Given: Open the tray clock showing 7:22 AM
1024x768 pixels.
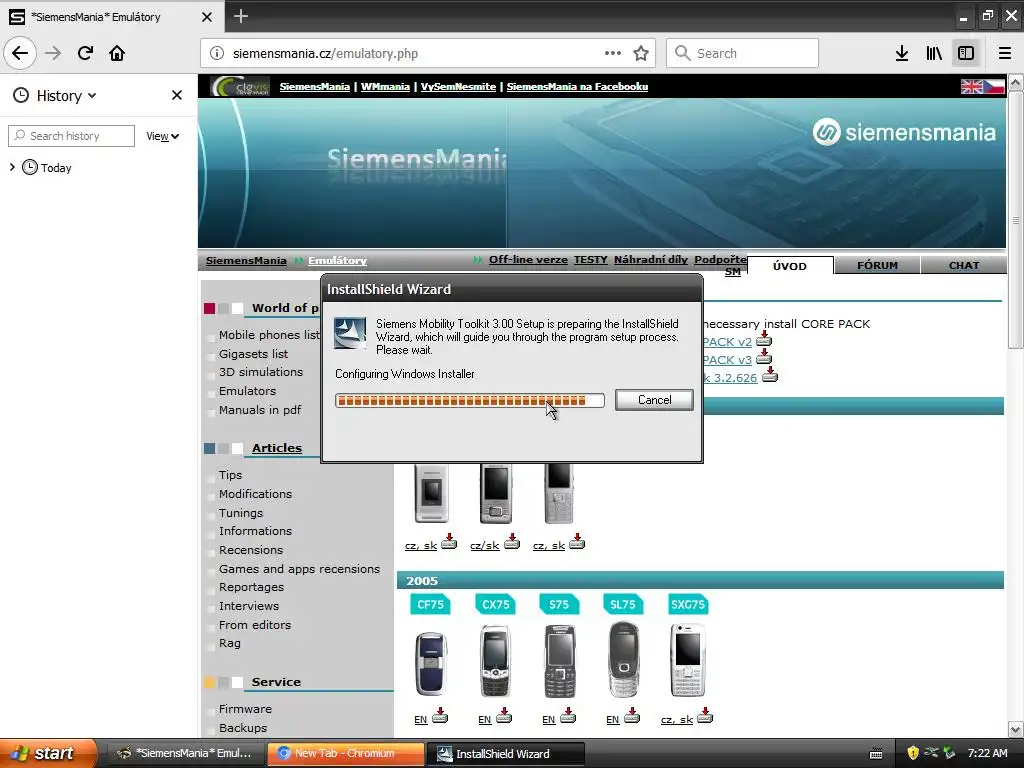Looking at the screenshot, I should (x=987, y=753).
